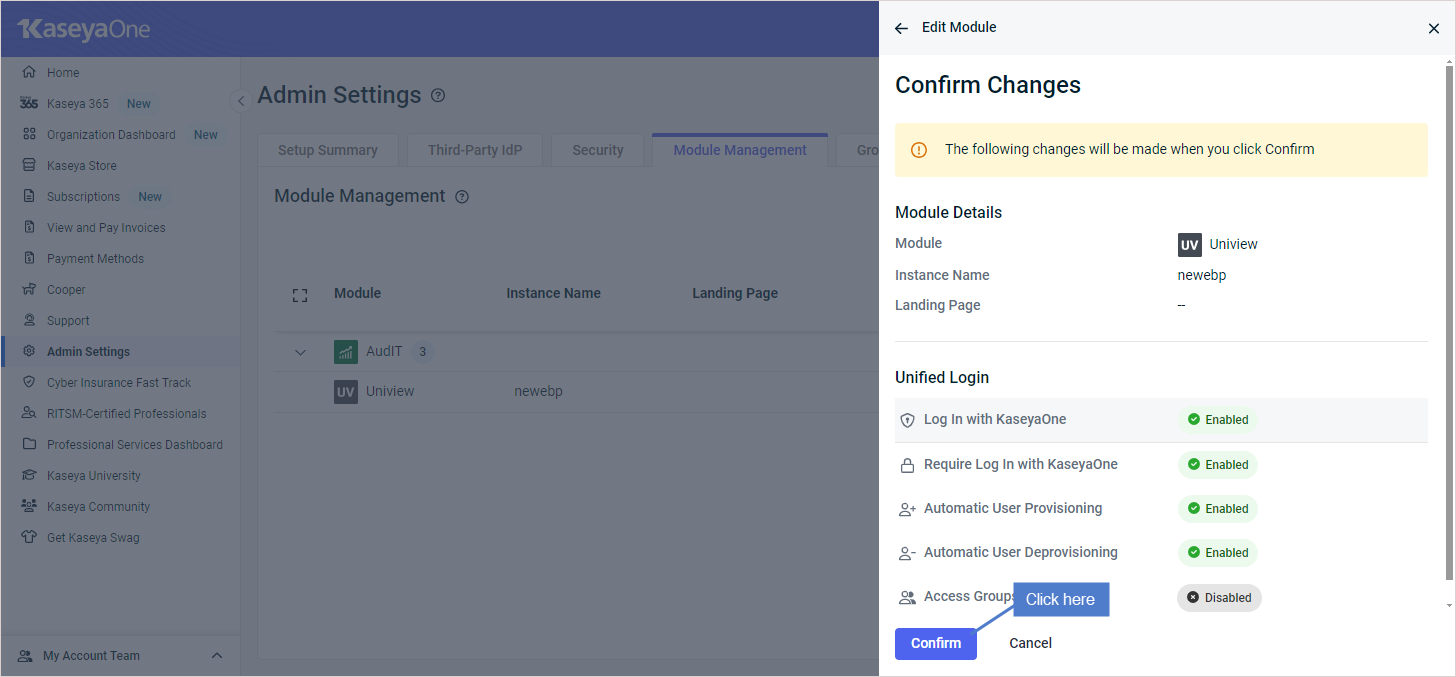Click the Admin Settings gear icon

click(29, 351)
